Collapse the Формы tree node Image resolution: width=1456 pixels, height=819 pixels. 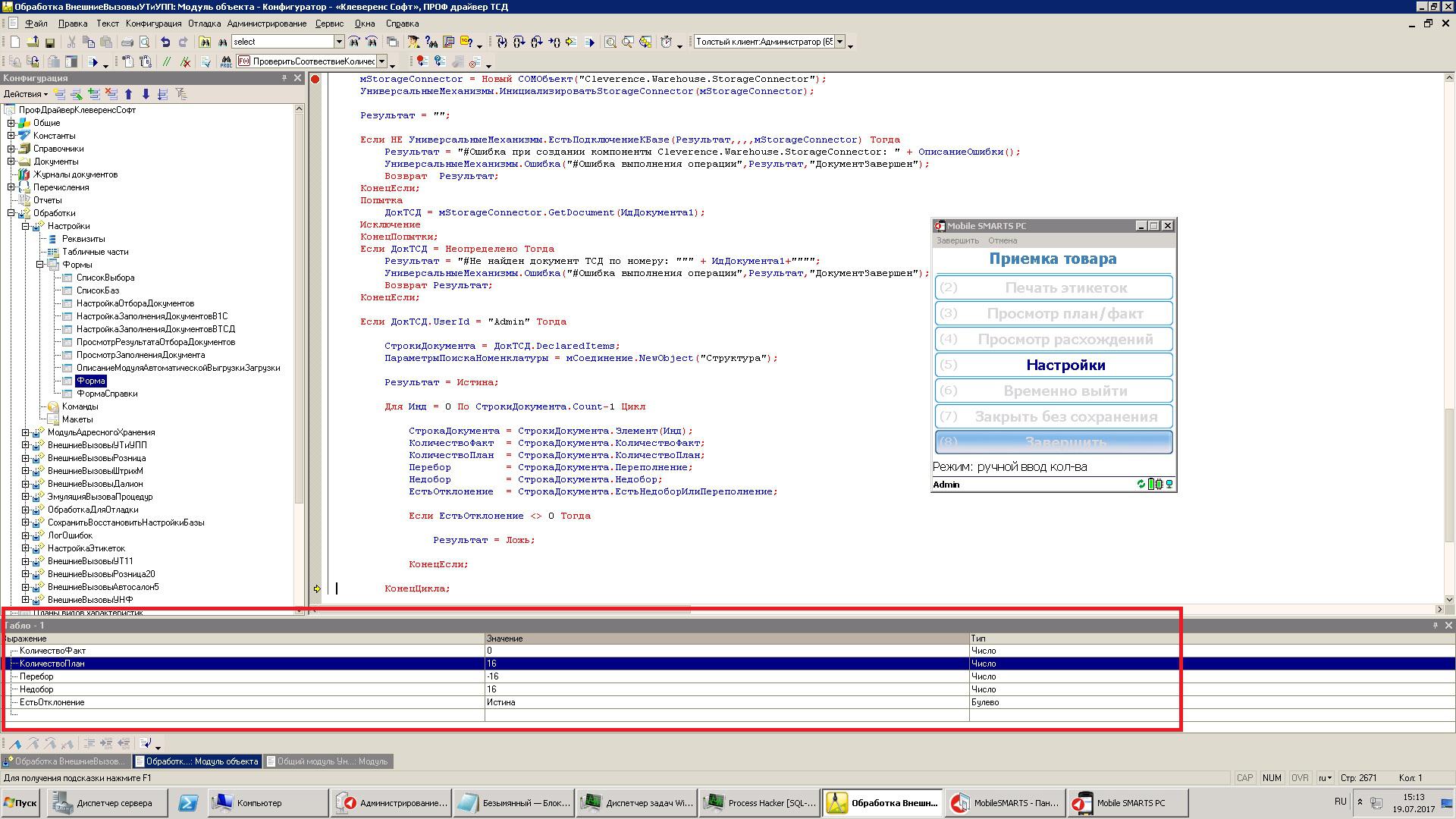(x=40, y=265)
